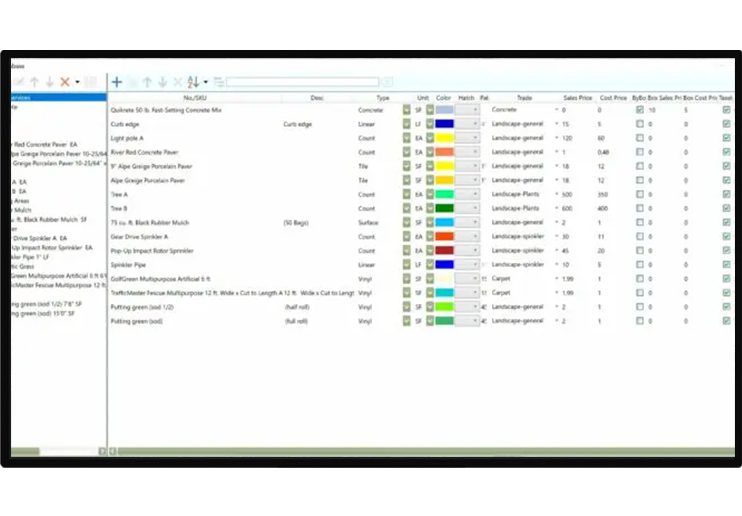
Task: Click the green type icon on Spinkler Pipe row
Action: coord(406,265)
